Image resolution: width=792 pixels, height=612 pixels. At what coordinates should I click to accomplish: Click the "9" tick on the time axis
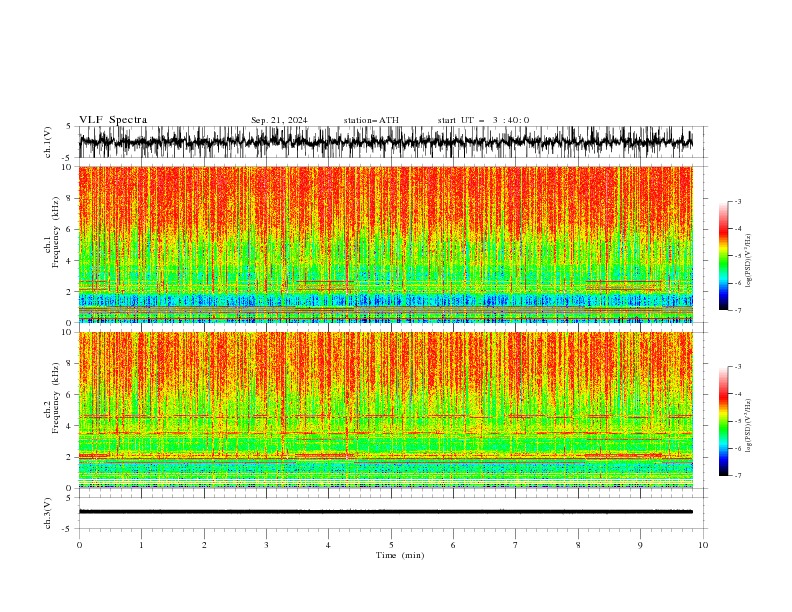(x=640, y=545)
